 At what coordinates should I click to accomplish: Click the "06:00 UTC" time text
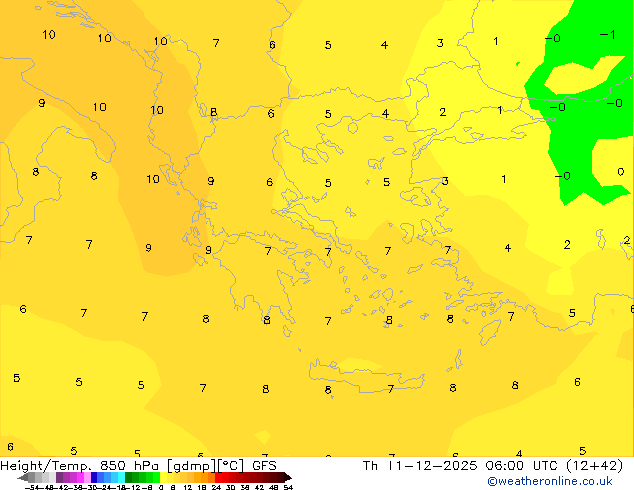(x=523, y=466)
